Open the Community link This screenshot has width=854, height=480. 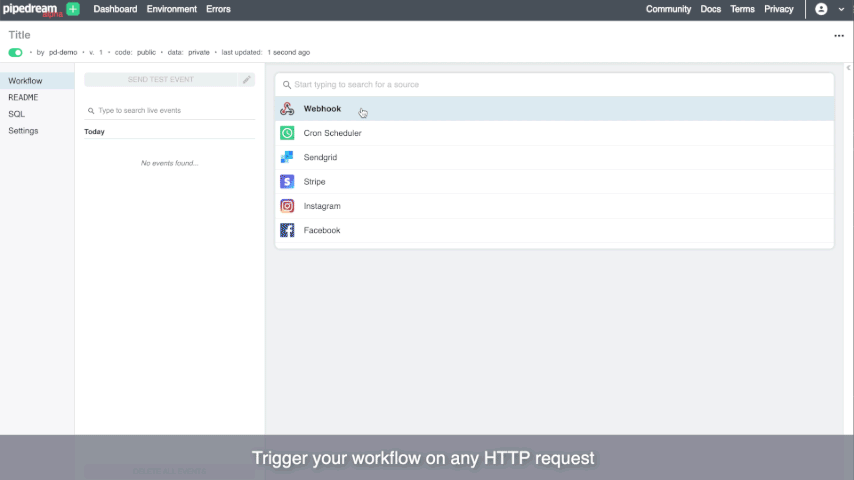pyautogui.click(x=668, y=9)
